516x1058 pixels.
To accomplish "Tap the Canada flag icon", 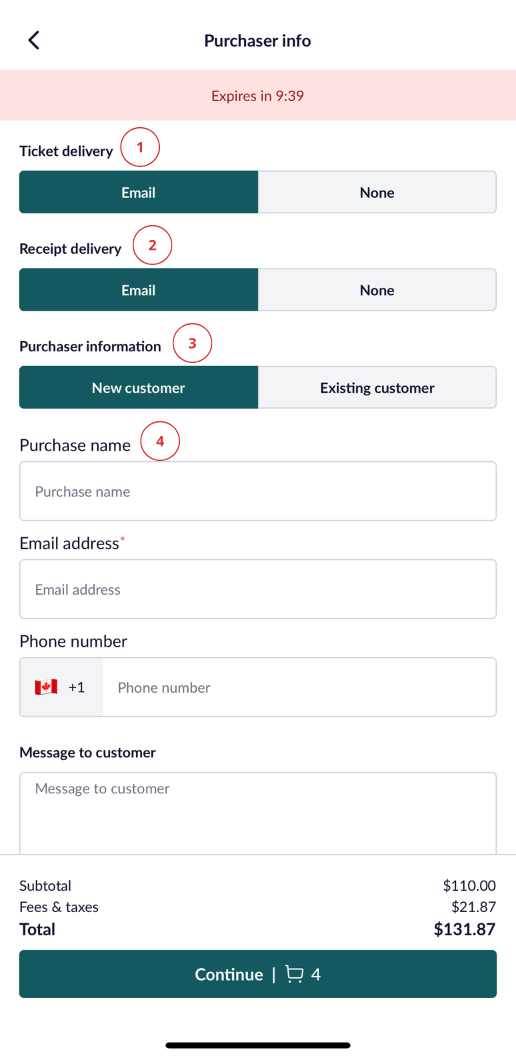I will coord(46,687).
